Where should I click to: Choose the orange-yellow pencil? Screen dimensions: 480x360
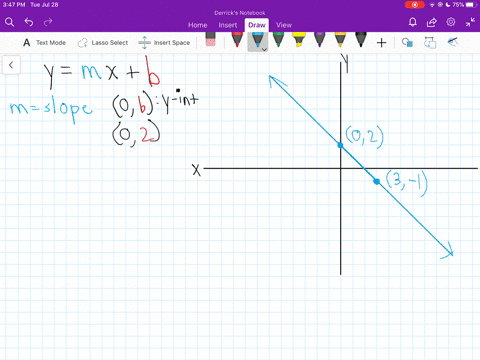(340, 40)
